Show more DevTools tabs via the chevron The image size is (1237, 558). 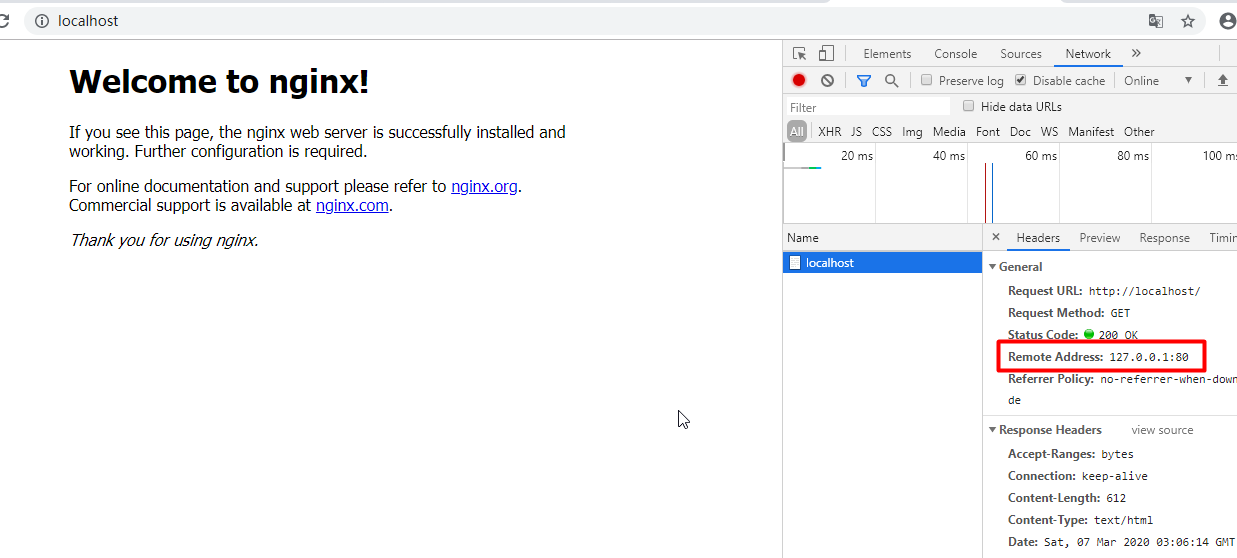point(1136,54)
